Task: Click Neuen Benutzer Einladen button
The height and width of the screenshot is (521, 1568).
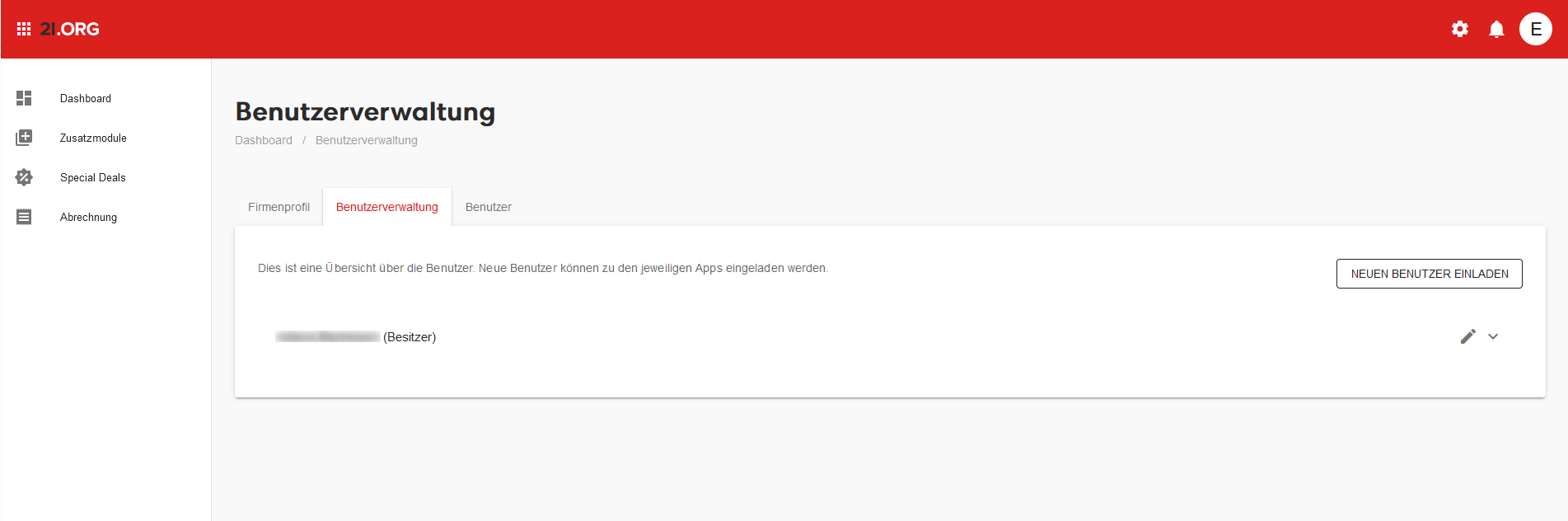Action: tap(1430, 274)
